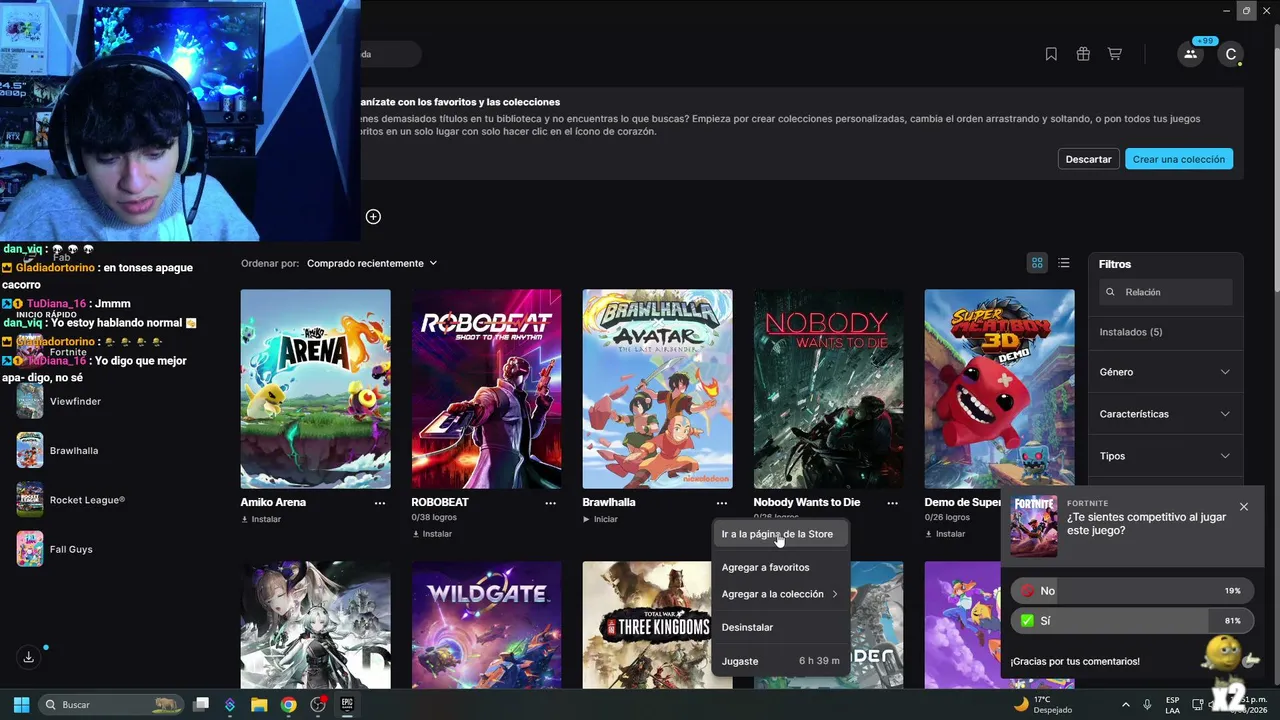Open ROBOBEAT cover thumbnail
This screenshot has height=720, width=1280.
(487, 389)
